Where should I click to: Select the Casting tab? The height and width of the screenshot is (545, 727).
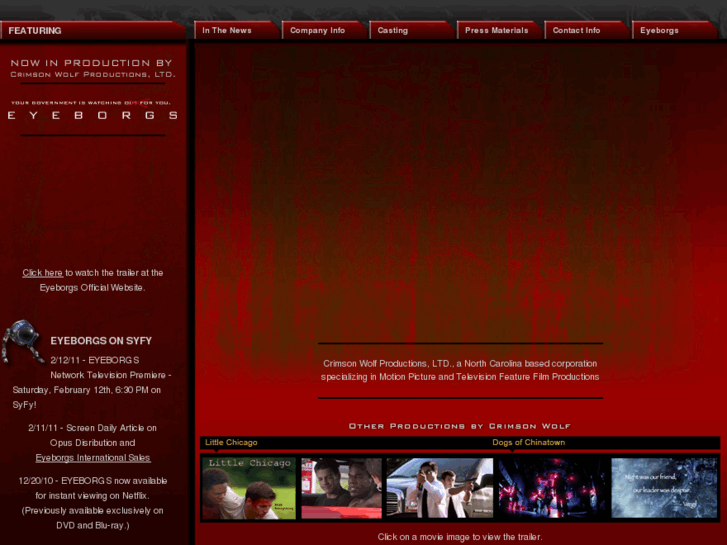pyautogui.click(x=411, y=31)
